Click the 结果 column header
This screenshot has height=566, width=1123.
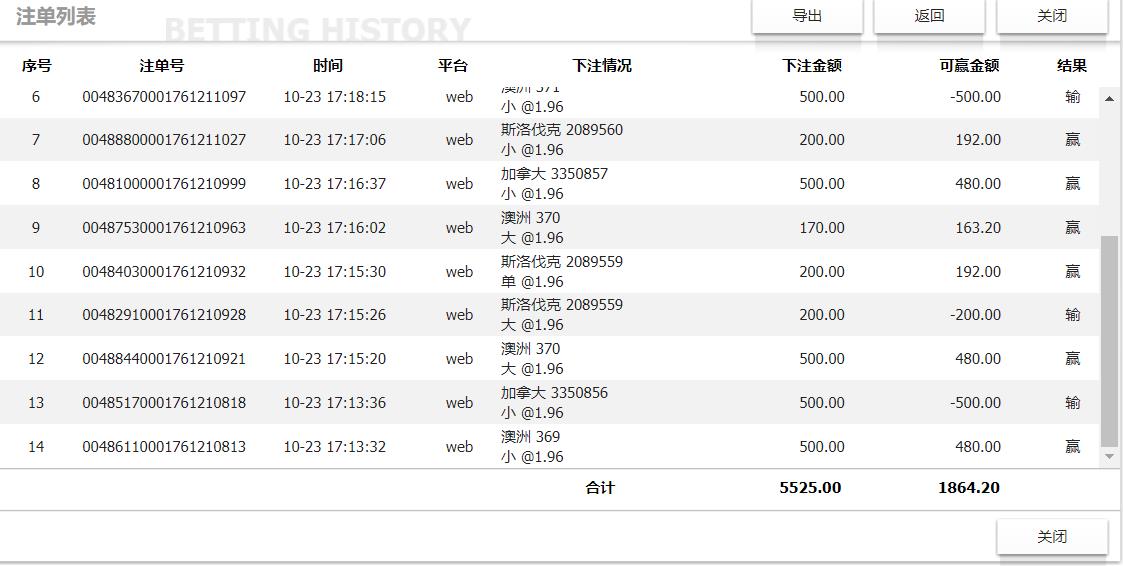point(1072,66)
